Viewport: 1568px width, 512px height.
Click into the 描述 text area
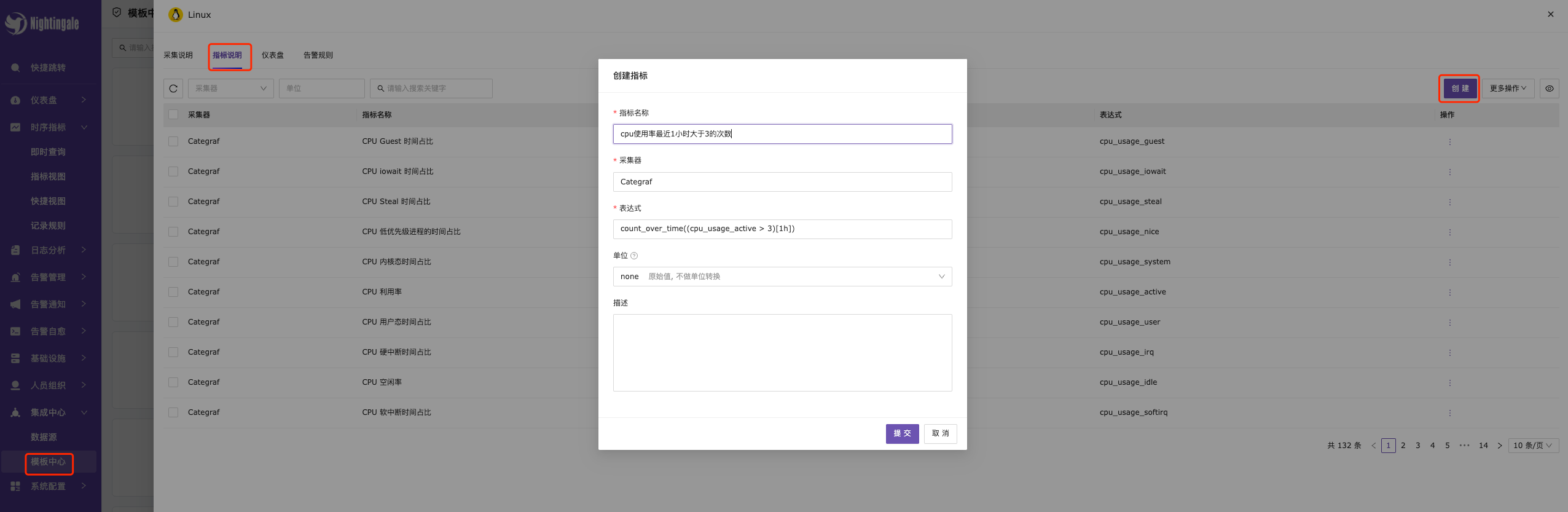tap(782, 353)
